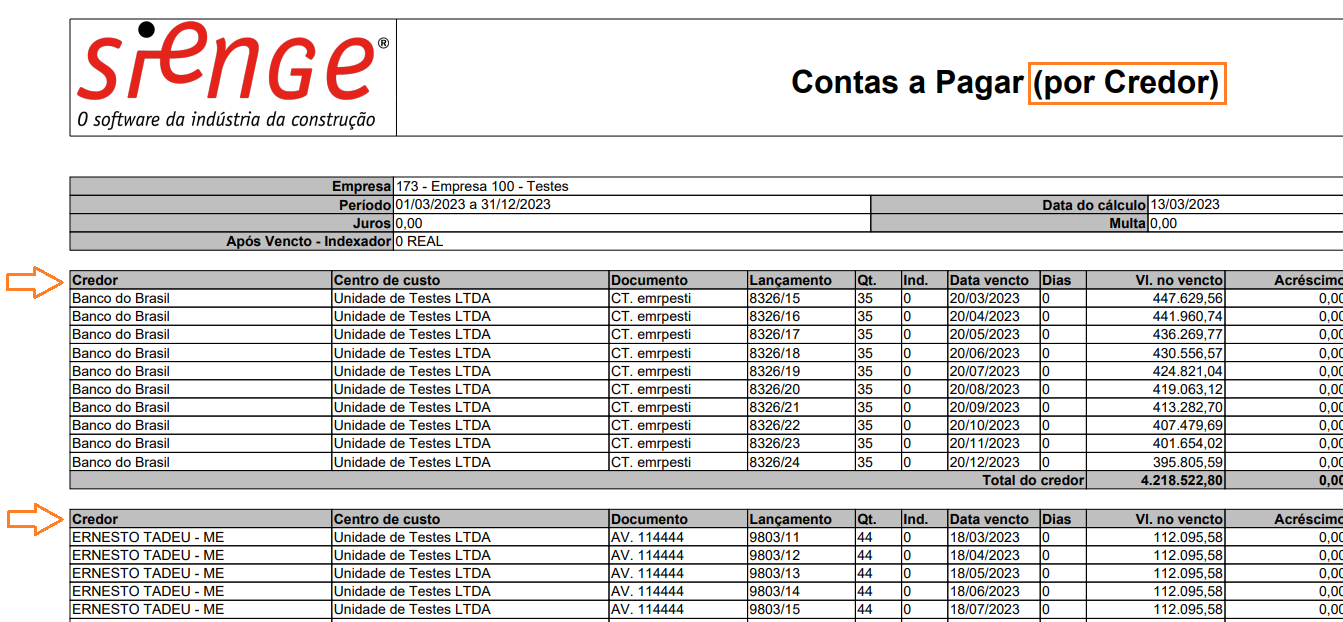Image resolution: width=1343 pixels, height=622 pixels.
Task: Click 'ERNESTO TADEU - ME' in row 9803/11
Action: 148,537
